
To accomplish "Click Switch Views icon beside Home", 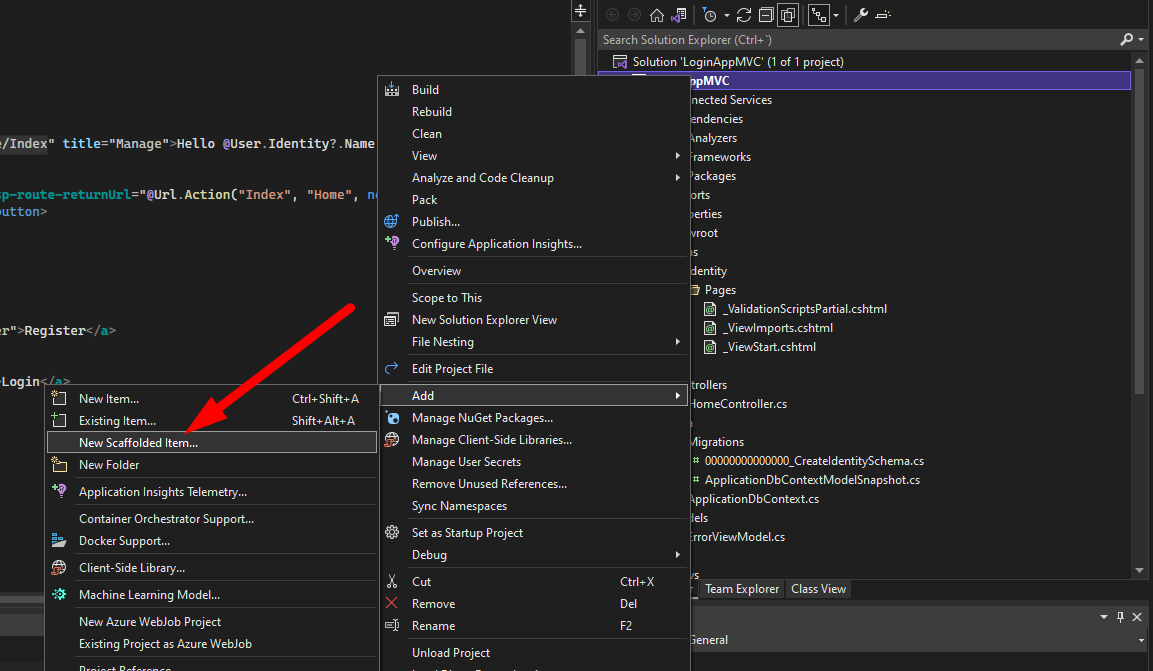I will click(679, 15).
